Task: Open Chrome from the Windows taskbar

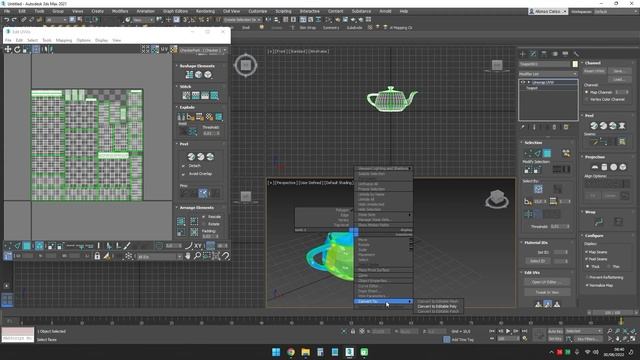Action: pos(291,352)
